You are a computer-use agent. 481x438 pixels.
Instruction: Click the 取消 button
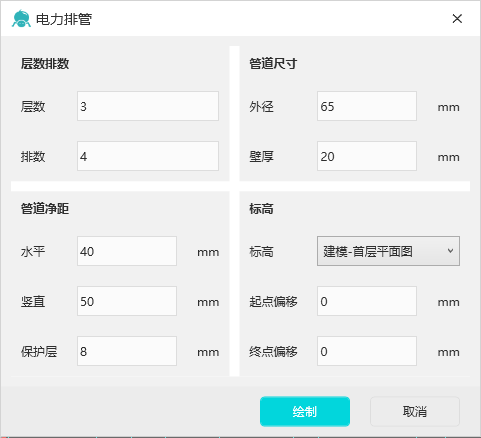[415, 412]
